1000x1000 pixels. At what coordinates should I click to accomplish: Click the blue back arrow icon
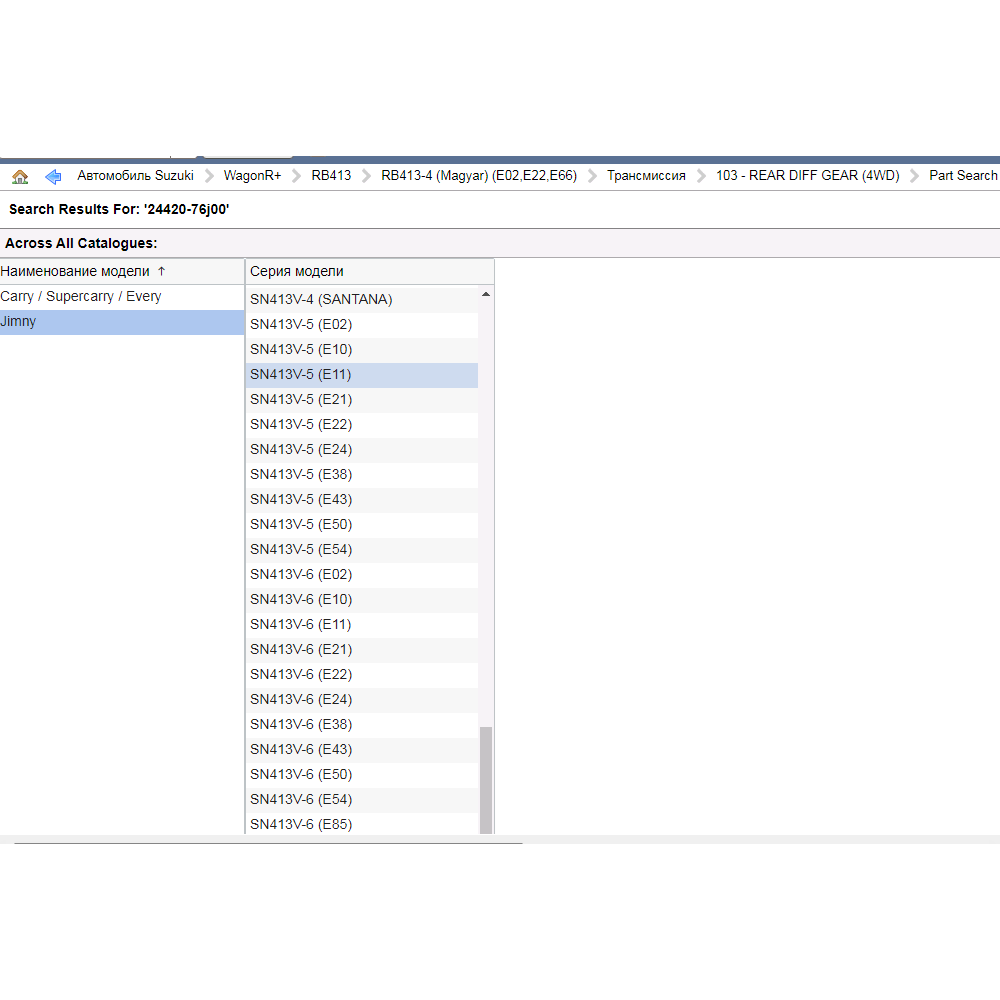click(53, 176)
